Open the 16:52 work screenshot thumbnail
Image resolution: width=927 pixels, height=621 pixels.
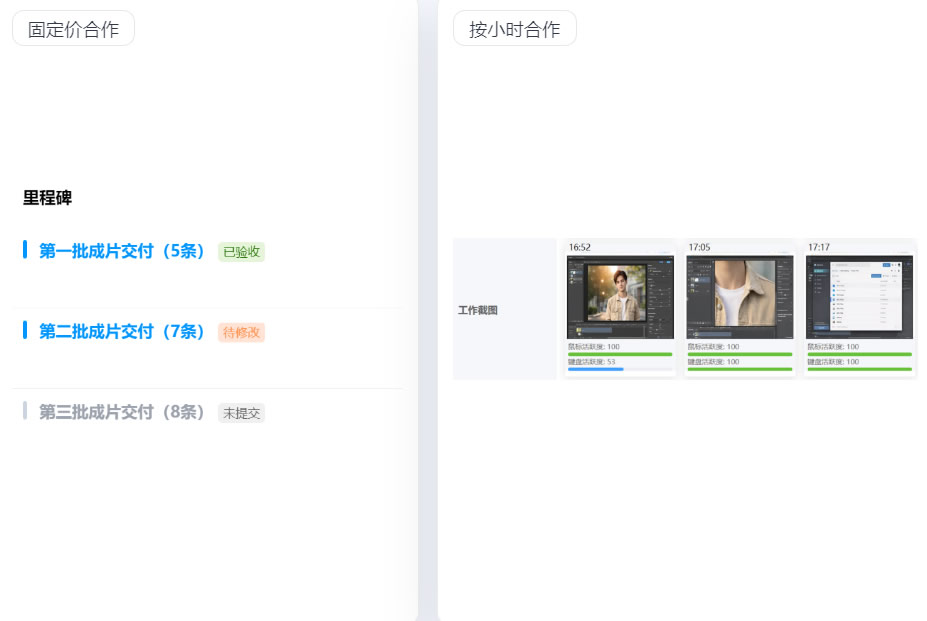(x=620, y=297)
